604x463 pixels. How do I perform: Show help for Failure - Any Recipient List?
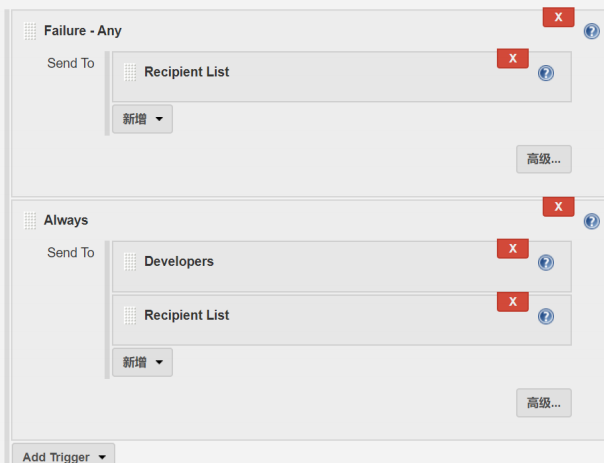point(545,73)
